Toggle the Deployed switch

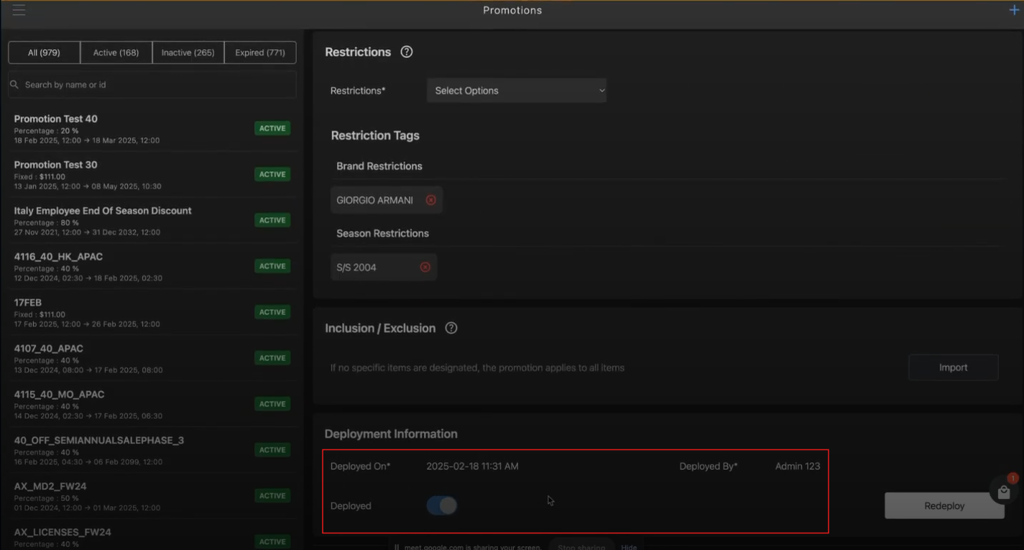442,506
